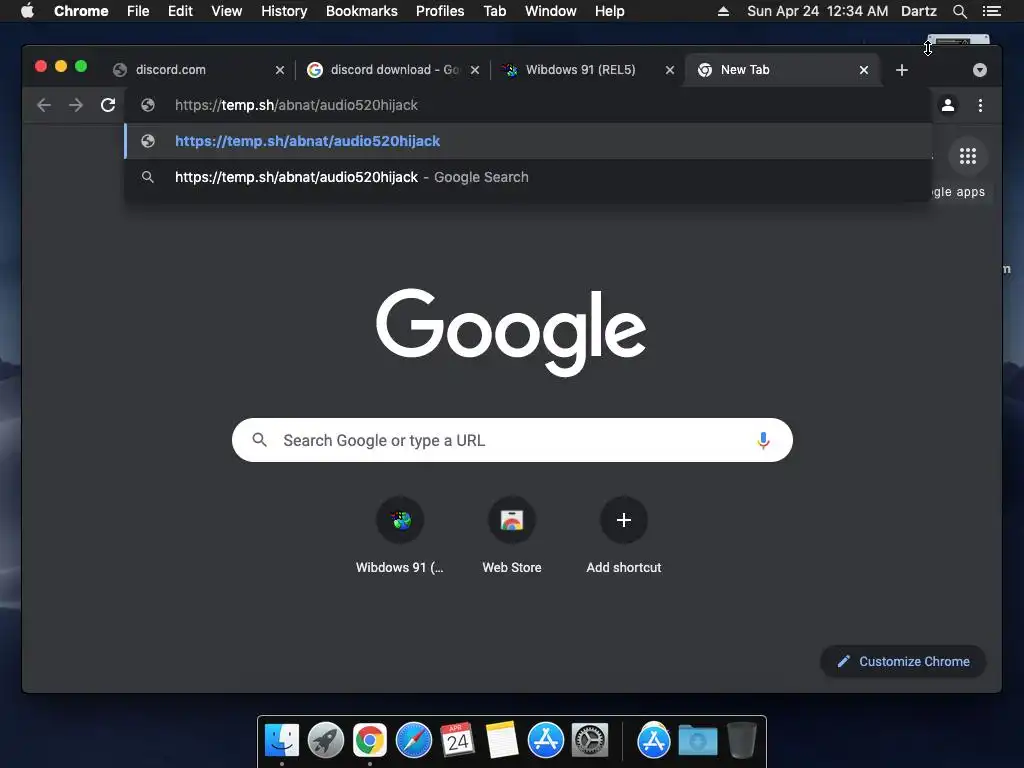Click the Search Google or type a URL box
Viewport: 1024px width, 768px height.
[x=512, y=440]
